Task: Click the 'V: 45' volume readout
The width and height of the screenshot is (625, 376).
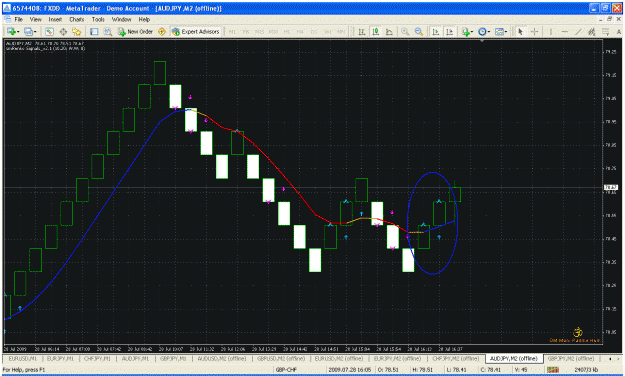Action: point(521,370)
